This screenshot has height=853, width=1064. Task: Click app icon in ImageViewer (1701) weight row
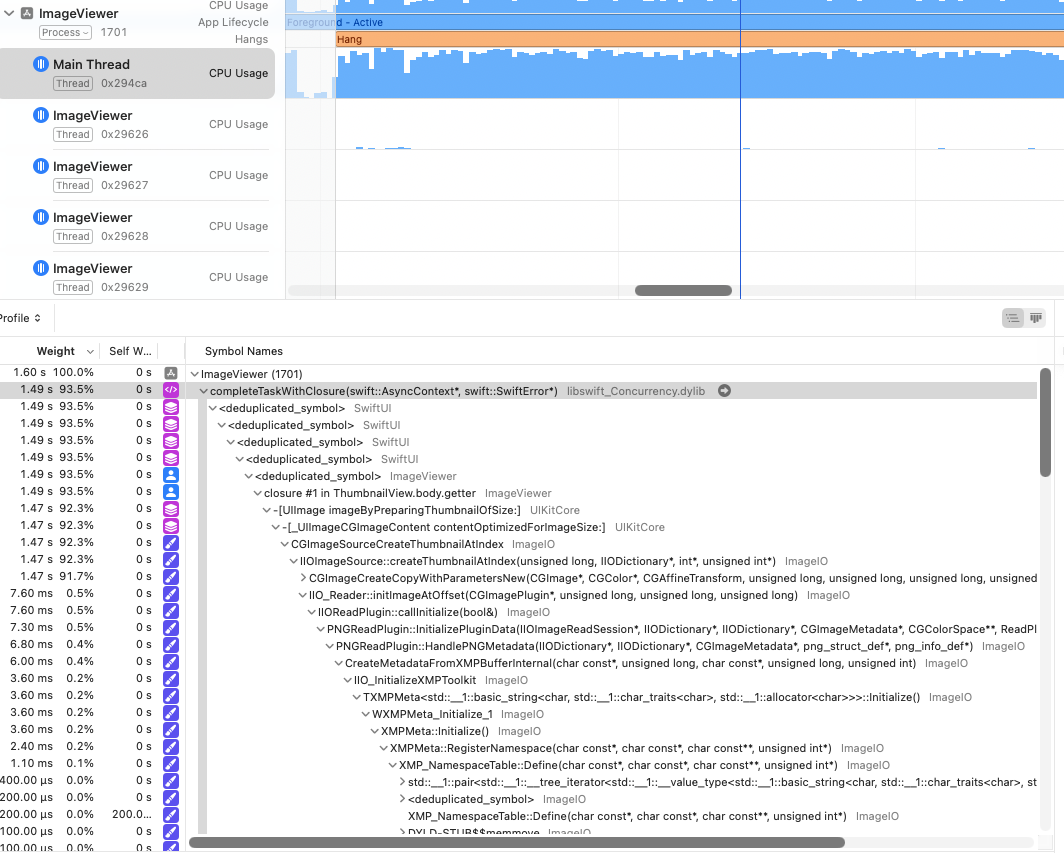pyautogui.click(x=171, y=373)
